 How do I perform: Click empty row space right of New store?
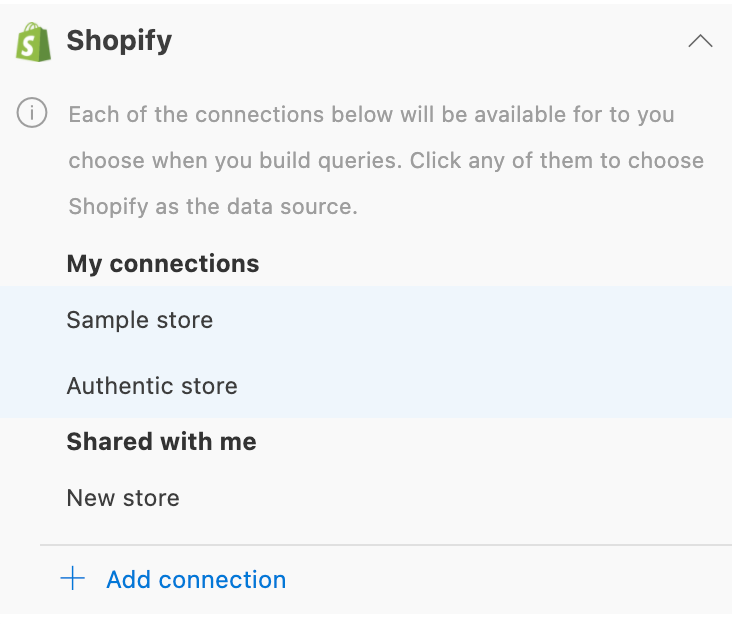450,498
